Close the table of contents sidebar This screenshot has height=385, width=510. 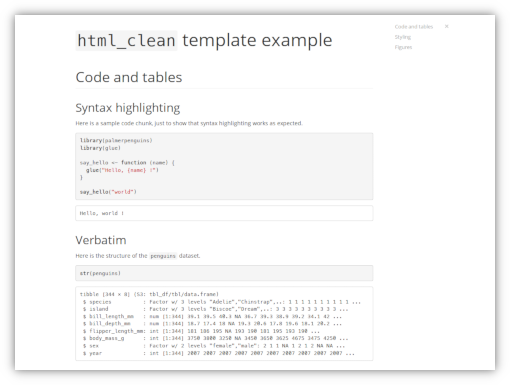[447, 26]
